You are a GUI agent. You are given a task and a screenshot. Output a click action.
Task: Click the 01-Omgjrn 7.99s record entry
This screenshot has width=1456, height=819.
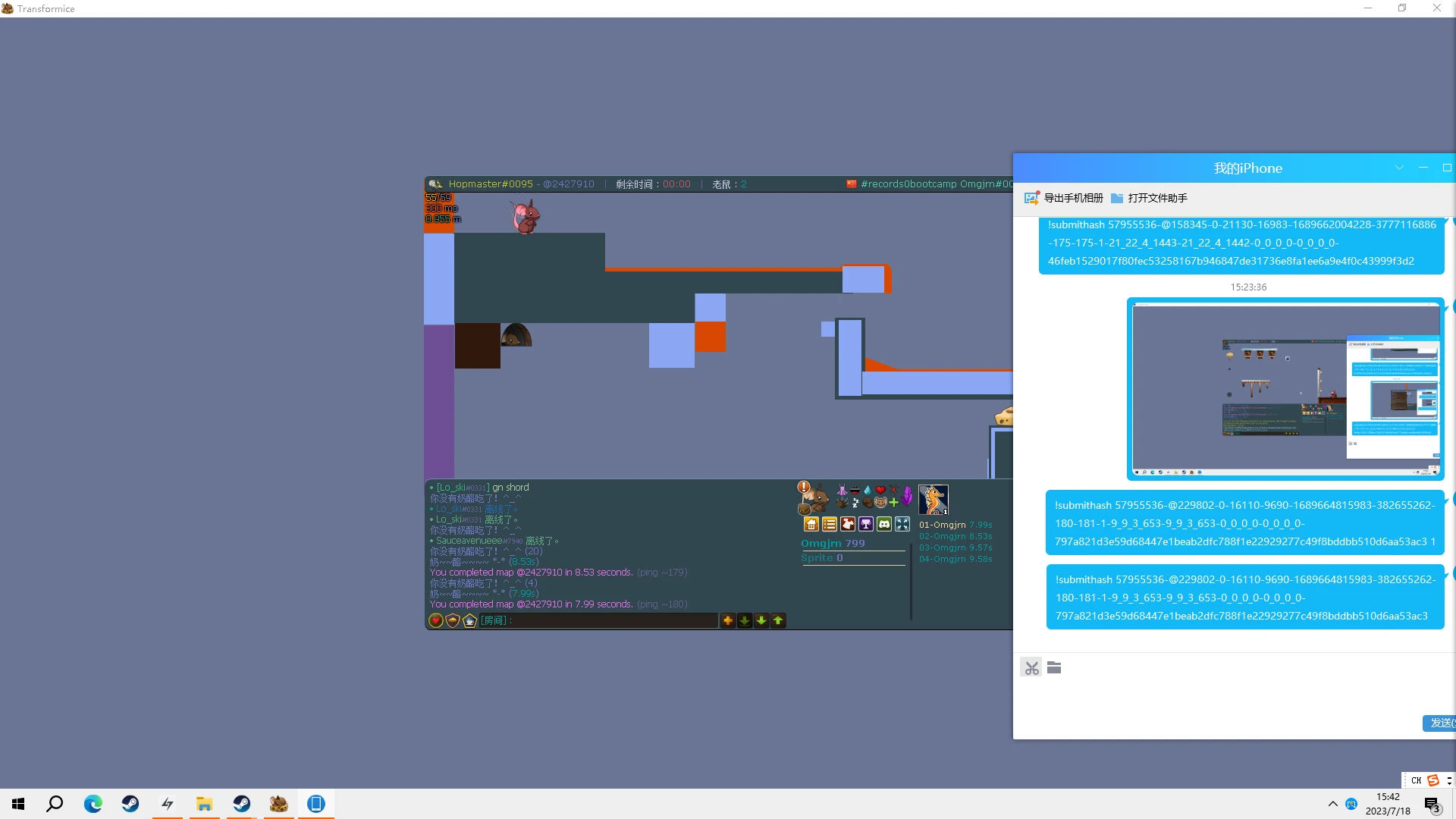pos(955,525)
